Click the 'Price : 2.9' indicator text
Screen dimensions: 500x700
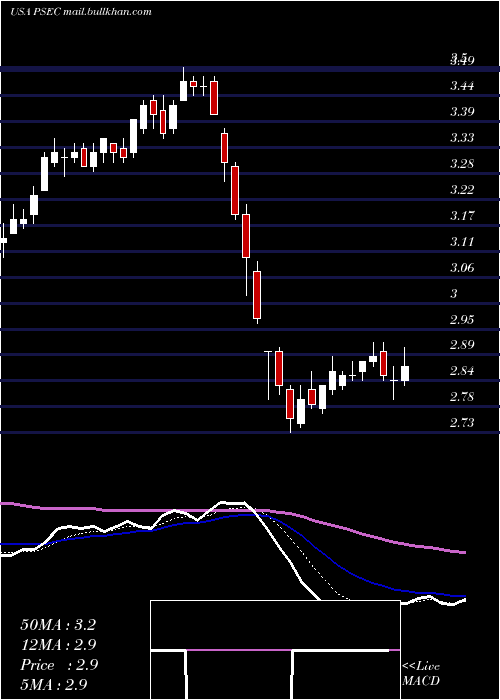[x=59, y=665]
